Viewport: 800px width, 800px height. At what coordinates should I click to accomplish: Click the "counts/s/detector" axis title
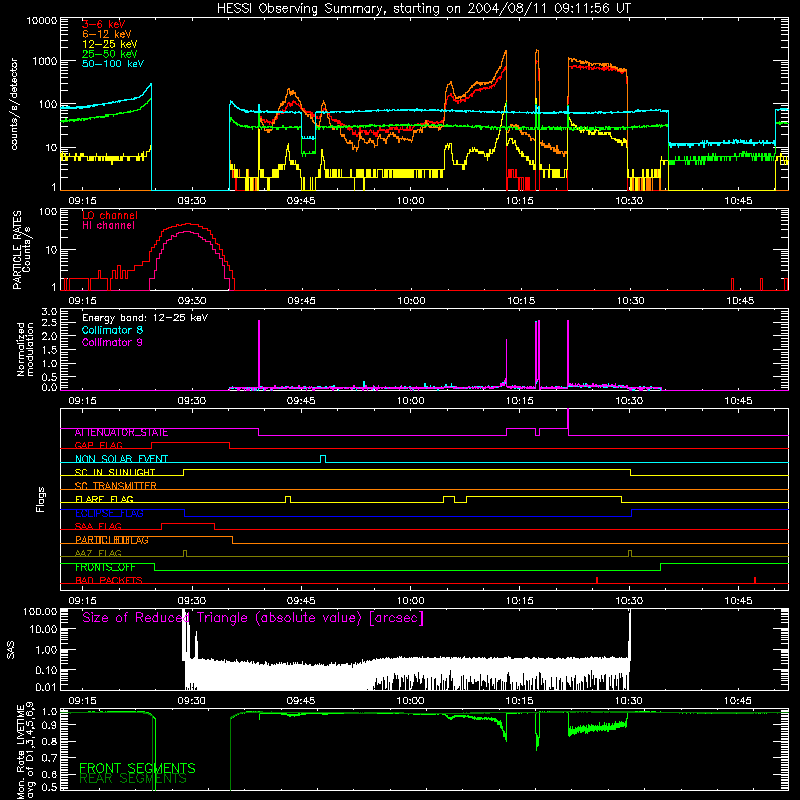coord(14,104)
